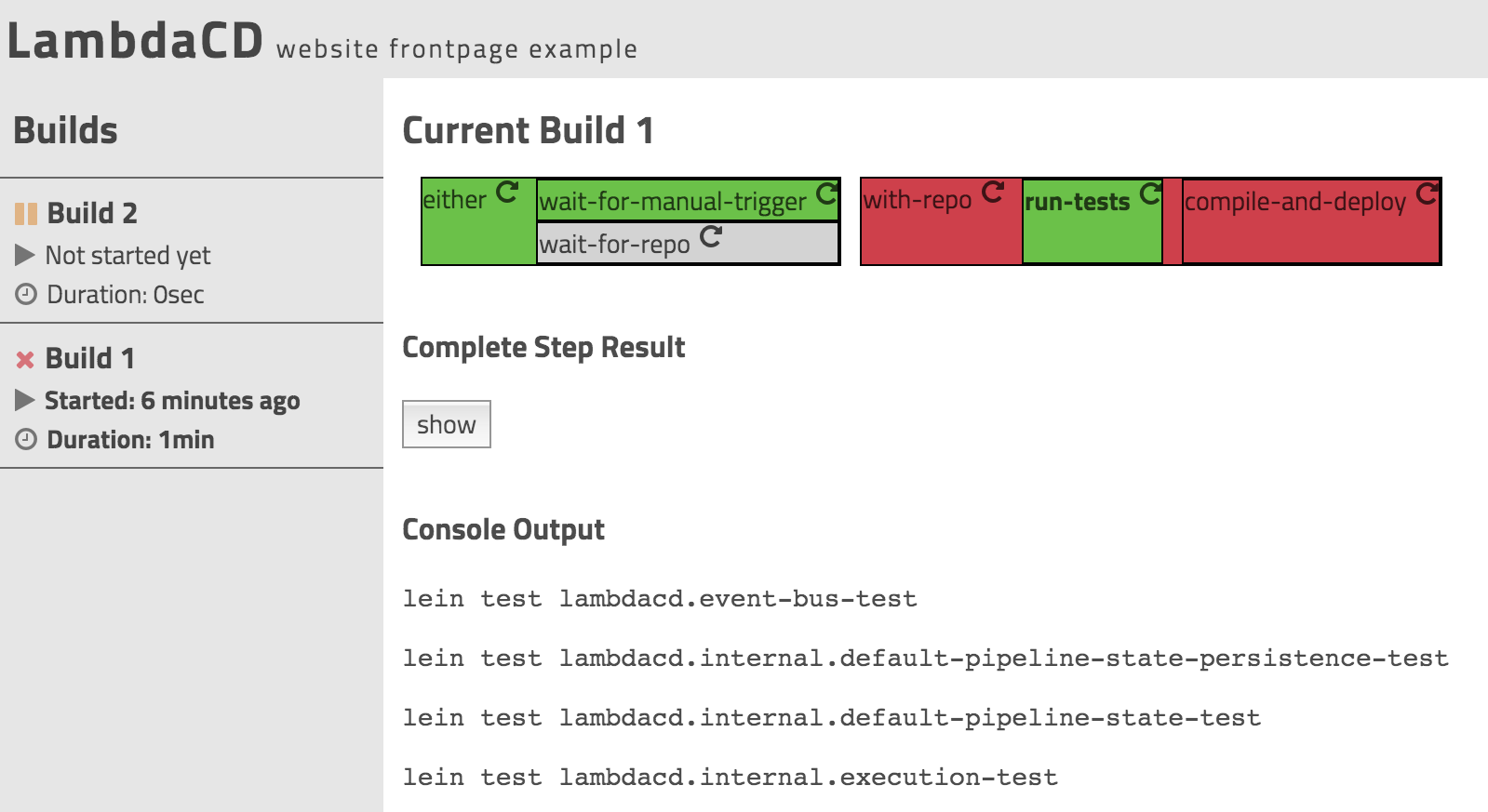Click the clock icon beside Duration: 1min

click(26, 439)
